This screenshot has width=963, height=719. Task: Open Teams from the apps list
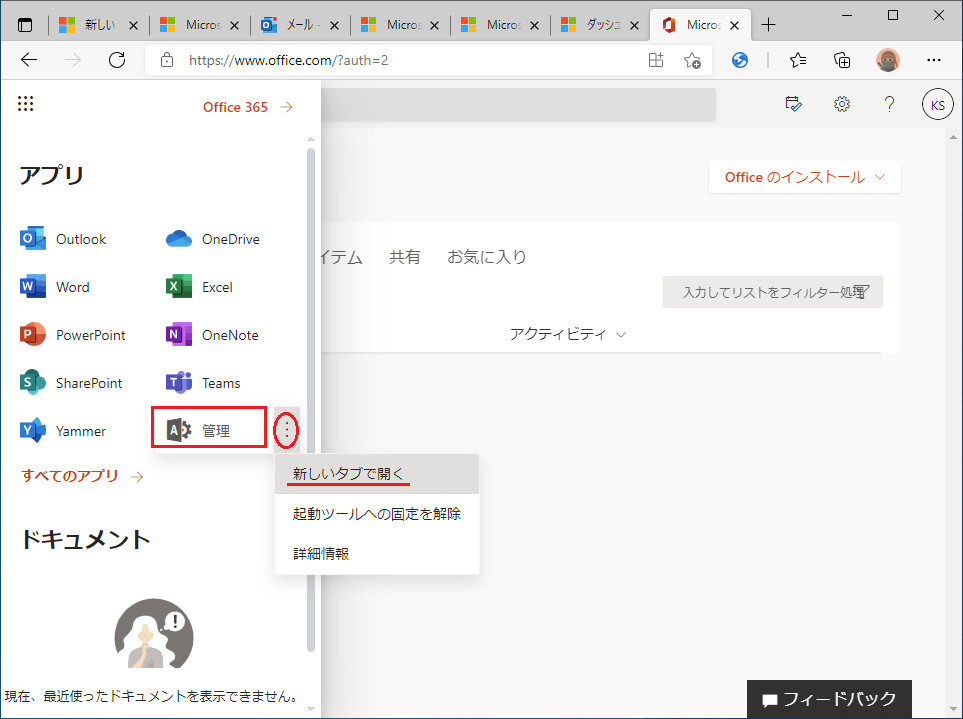point(203,383)
